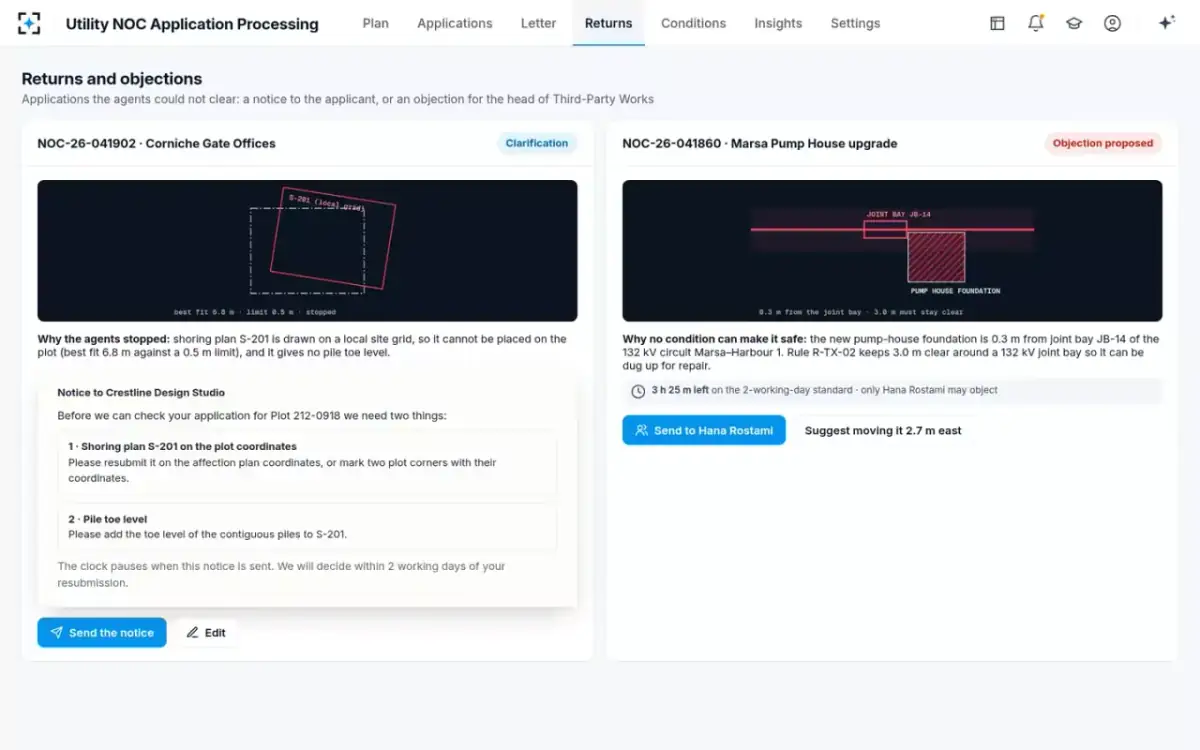The width and height of the screenshot is (1200, 750).
Task: Open the layout panel icon
Action: click(x=997, y=23)
